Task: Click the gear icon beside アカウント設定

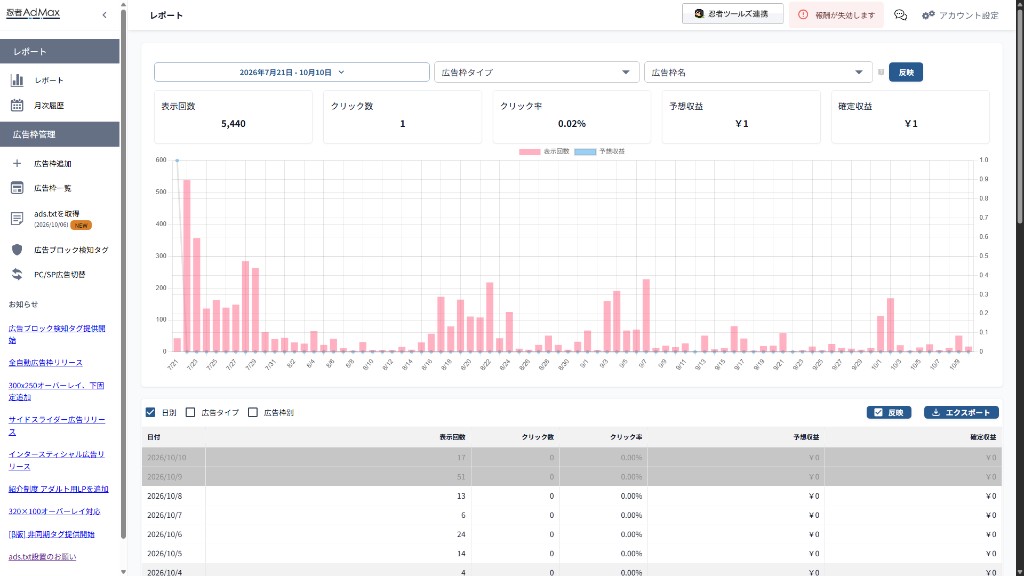Action: 928,15
